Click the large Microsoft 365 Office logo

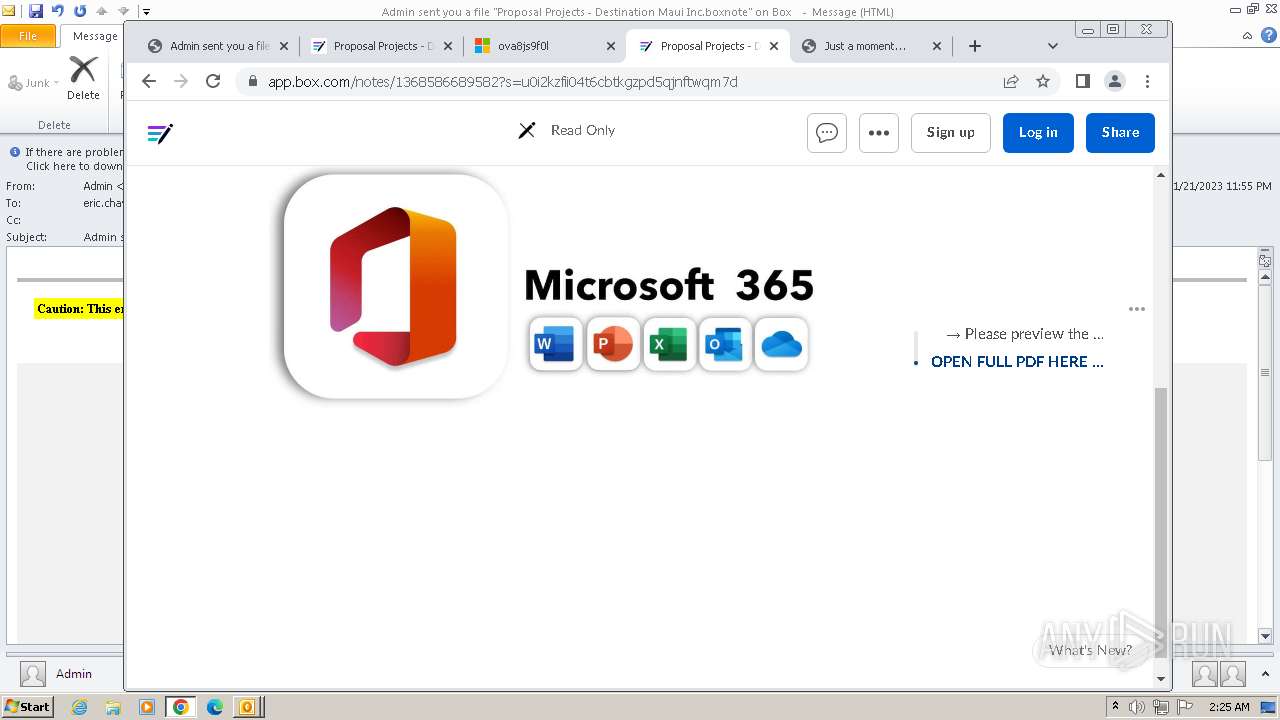coord(396,286)
